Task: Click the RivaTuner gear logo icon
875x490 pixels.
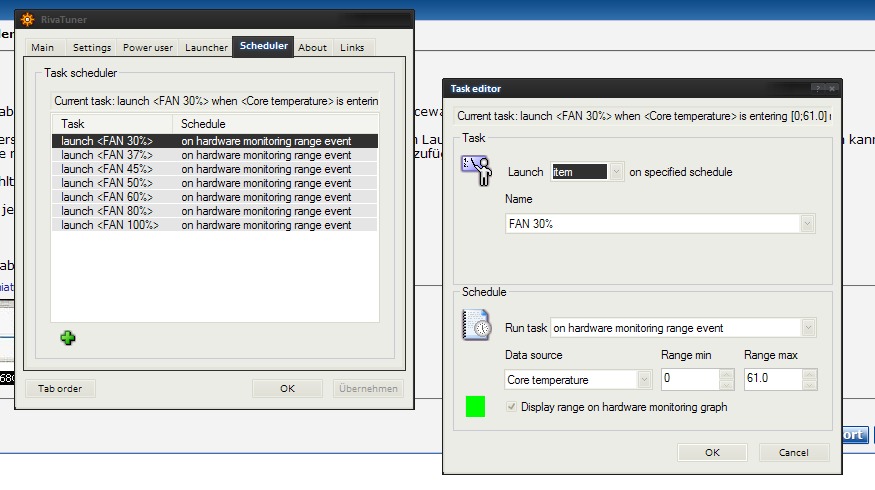Action: tap(27, 20)
